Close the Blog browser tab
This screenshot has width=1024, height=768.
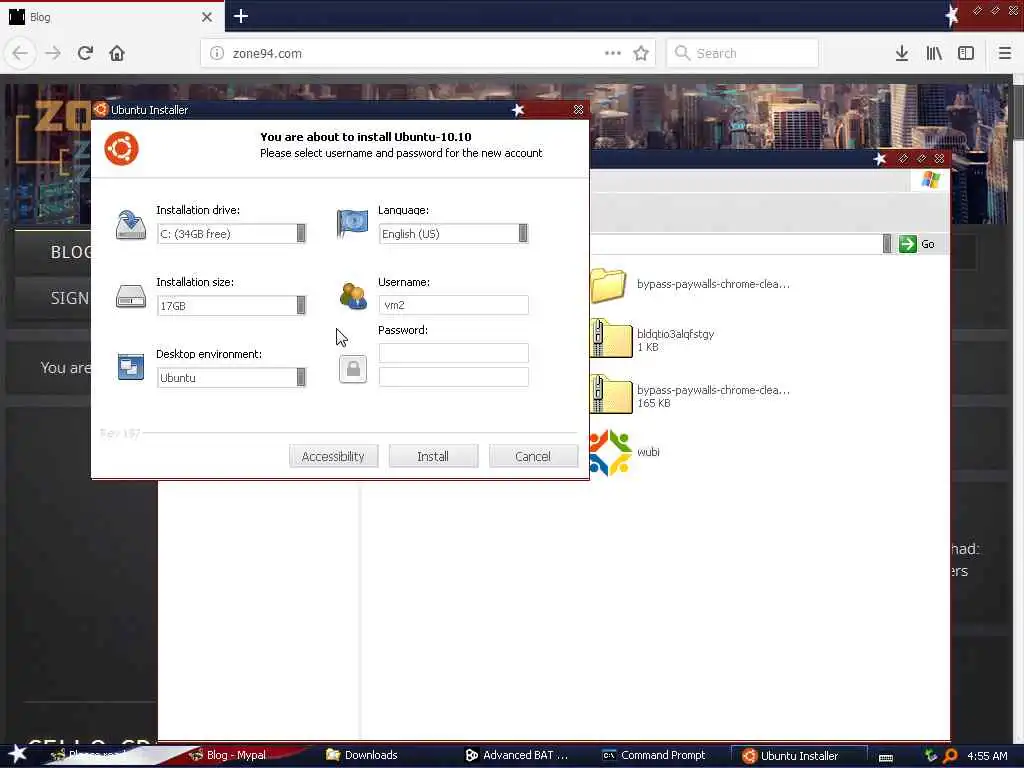pyautogui.click(x=207, y=17)
